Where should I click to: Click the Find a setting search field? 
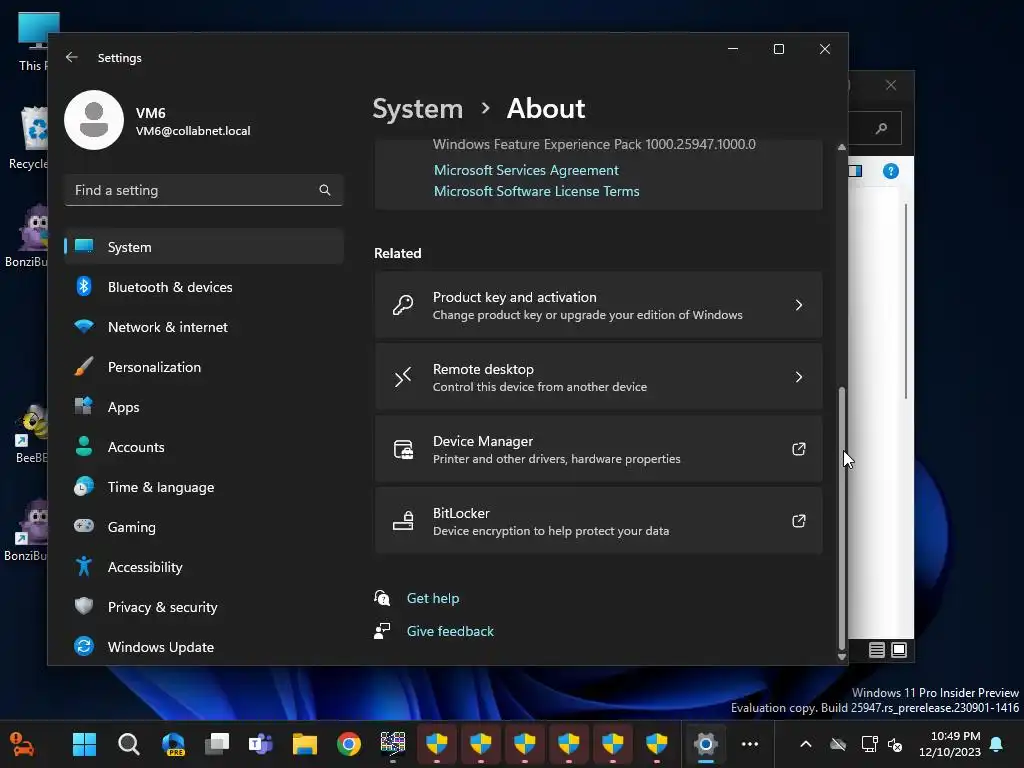pyautogui.click(x=204, y=190)
